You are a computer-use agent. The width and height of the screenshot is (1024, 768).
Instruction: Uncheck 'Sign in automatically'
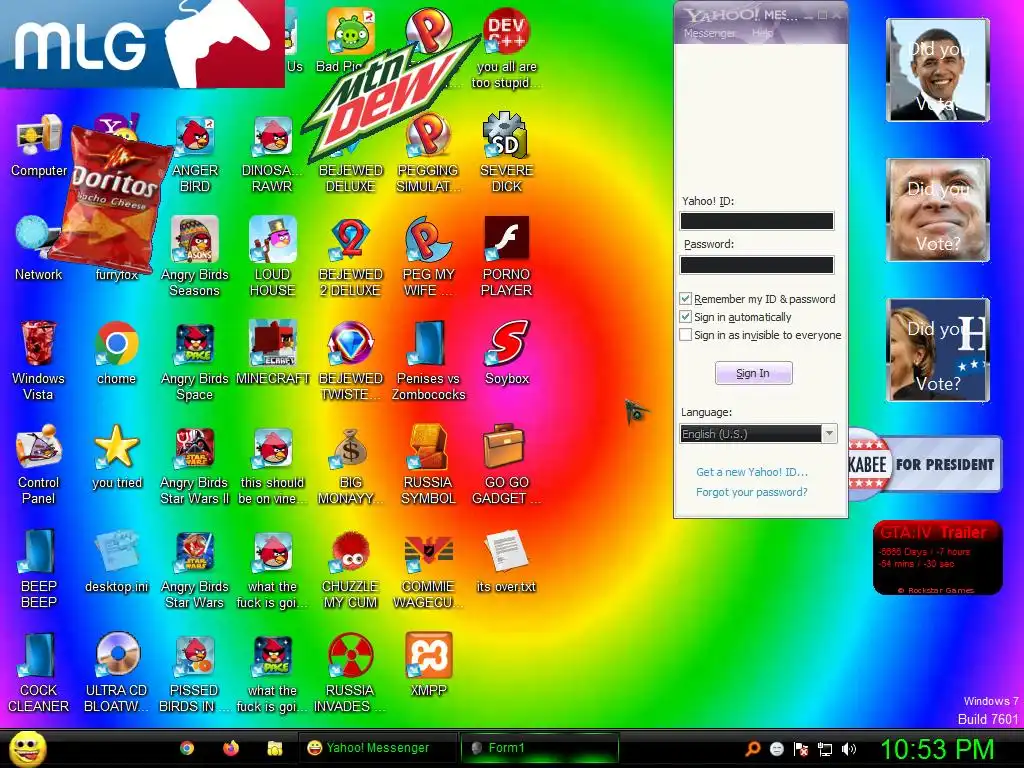(686, 317)
